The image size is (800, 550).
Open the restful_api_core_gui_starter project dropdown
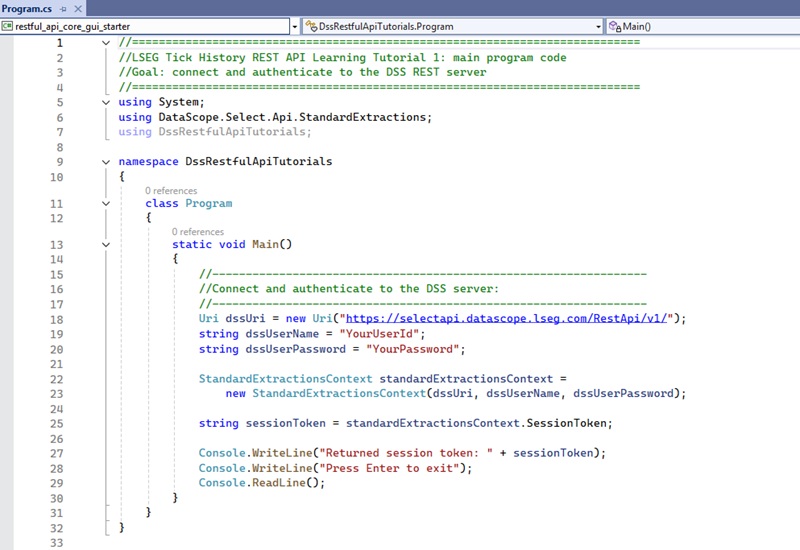pyautogui.click(x=294, y=26)
